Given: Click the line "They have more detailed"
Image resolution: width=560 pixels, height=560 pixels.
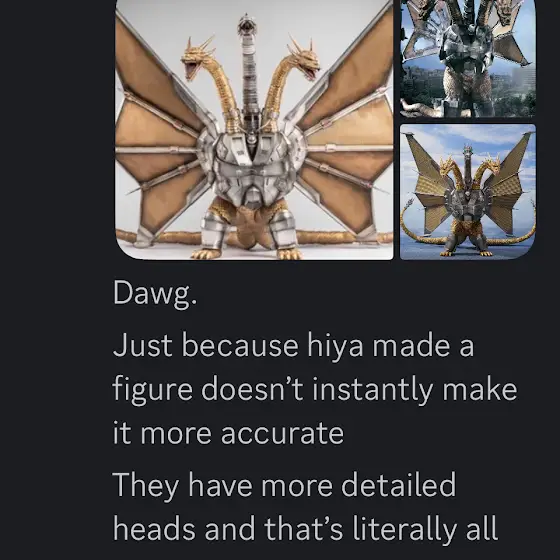Looking at the screenshot, I should tap(284, 485).
